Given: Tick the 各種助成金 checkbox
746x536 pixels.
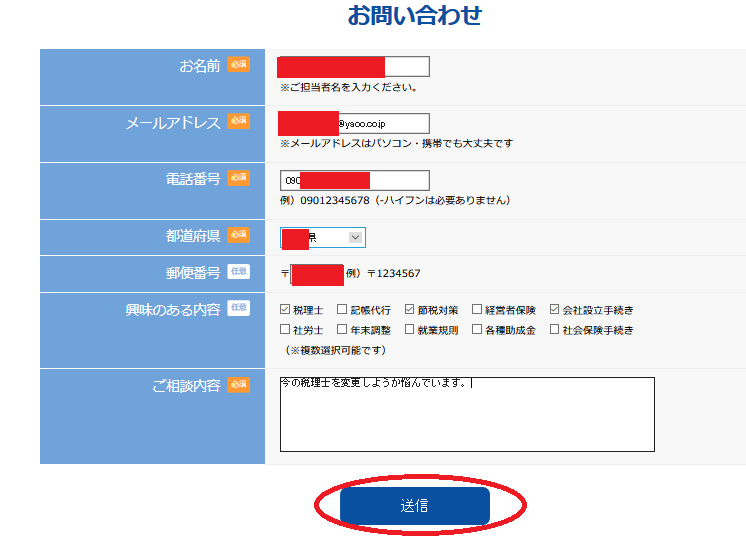Looking at the screenshot, I should pos(477,329).
